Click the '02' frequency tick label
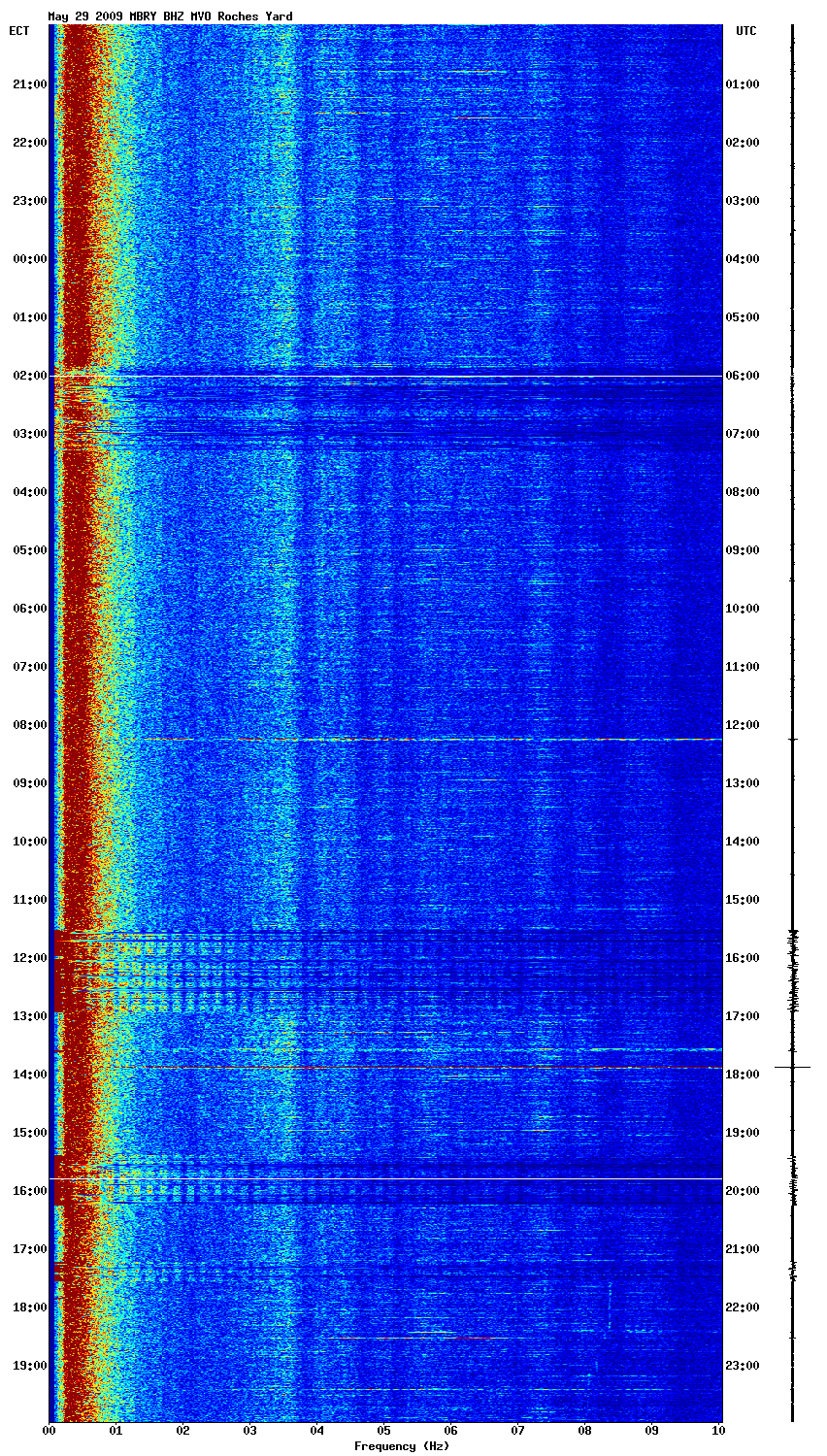The width and height of the screenshot is (827, 1456). pyautogui.click(x=183, y=1431)
